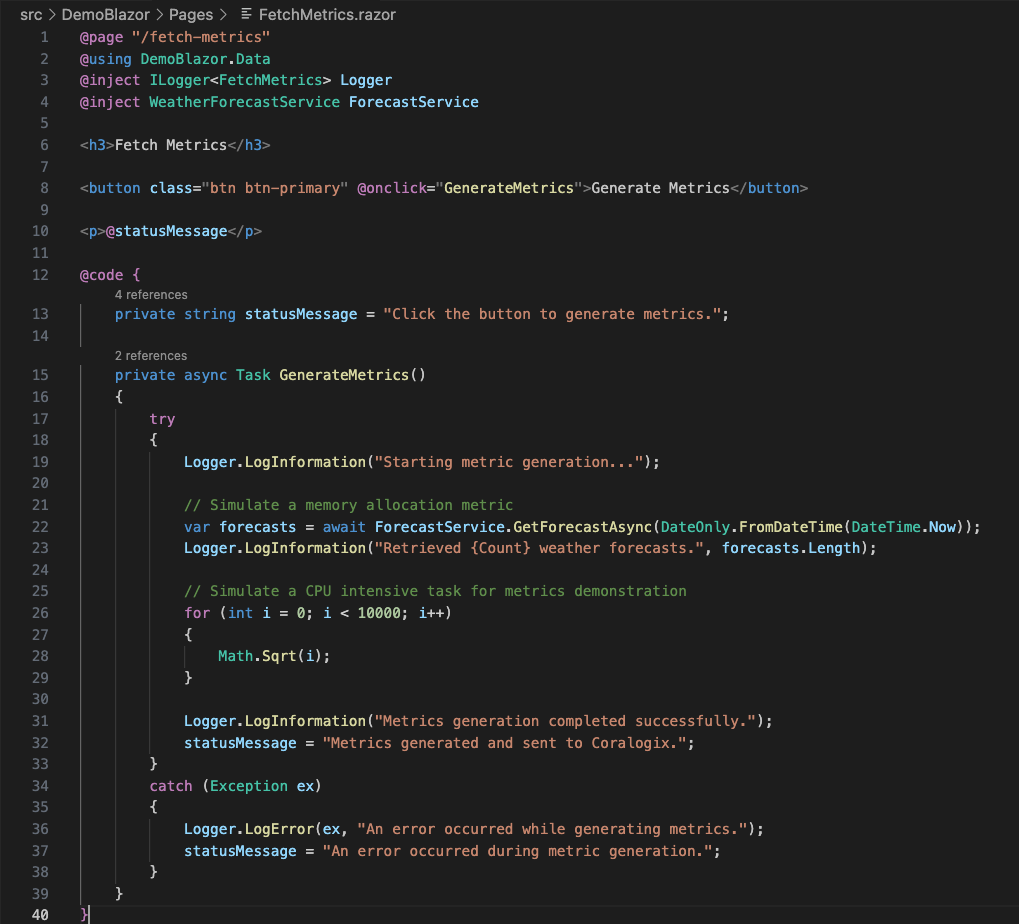Viewport: 1019px width, 924px height.
Task: Click line number 40 in the gutter
Action: tap(40, 914)
